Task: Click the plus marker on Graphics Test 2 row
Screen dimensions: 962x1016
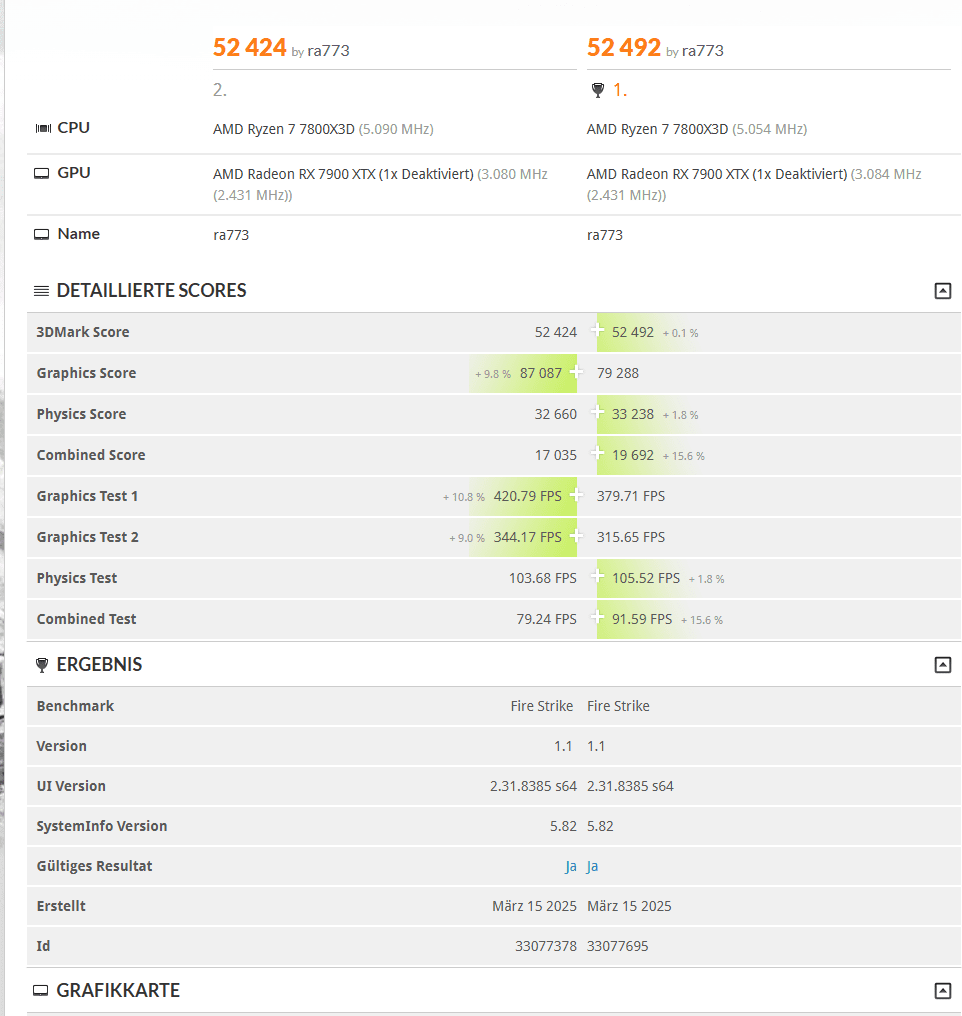Action: [576, 536]
